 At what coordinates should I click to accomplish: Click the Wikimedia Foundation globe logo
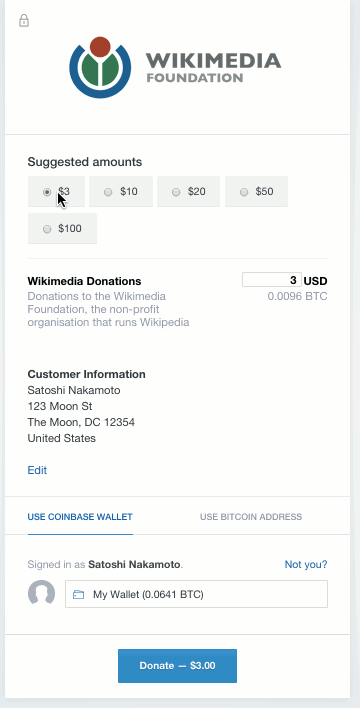point(100,68)
